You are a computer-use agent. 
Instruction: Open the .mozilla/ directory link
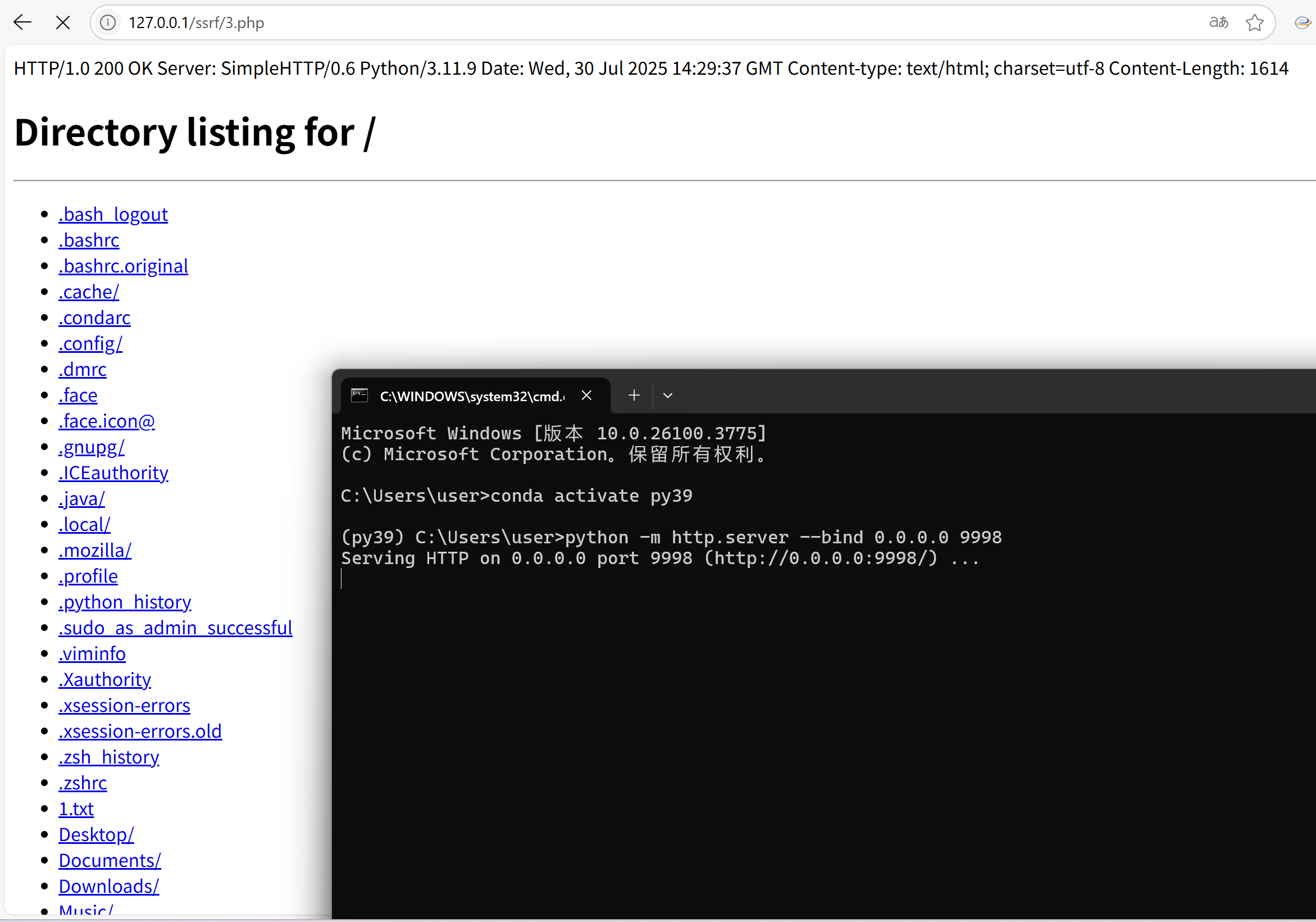pos(95,550)
